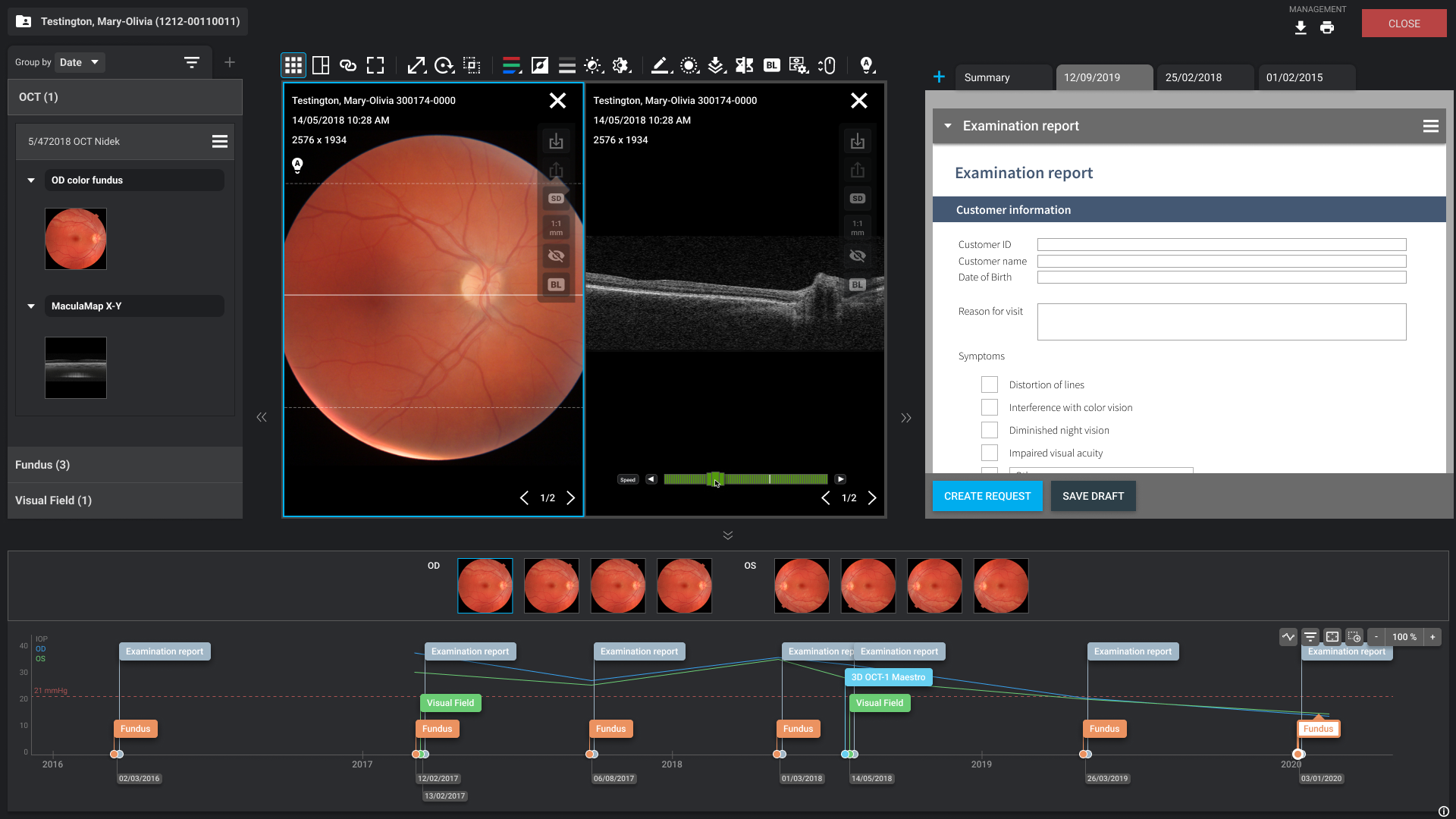Select the pencil annotation tool
This screenshot has width=1456, height=819.
pos(660,65)
